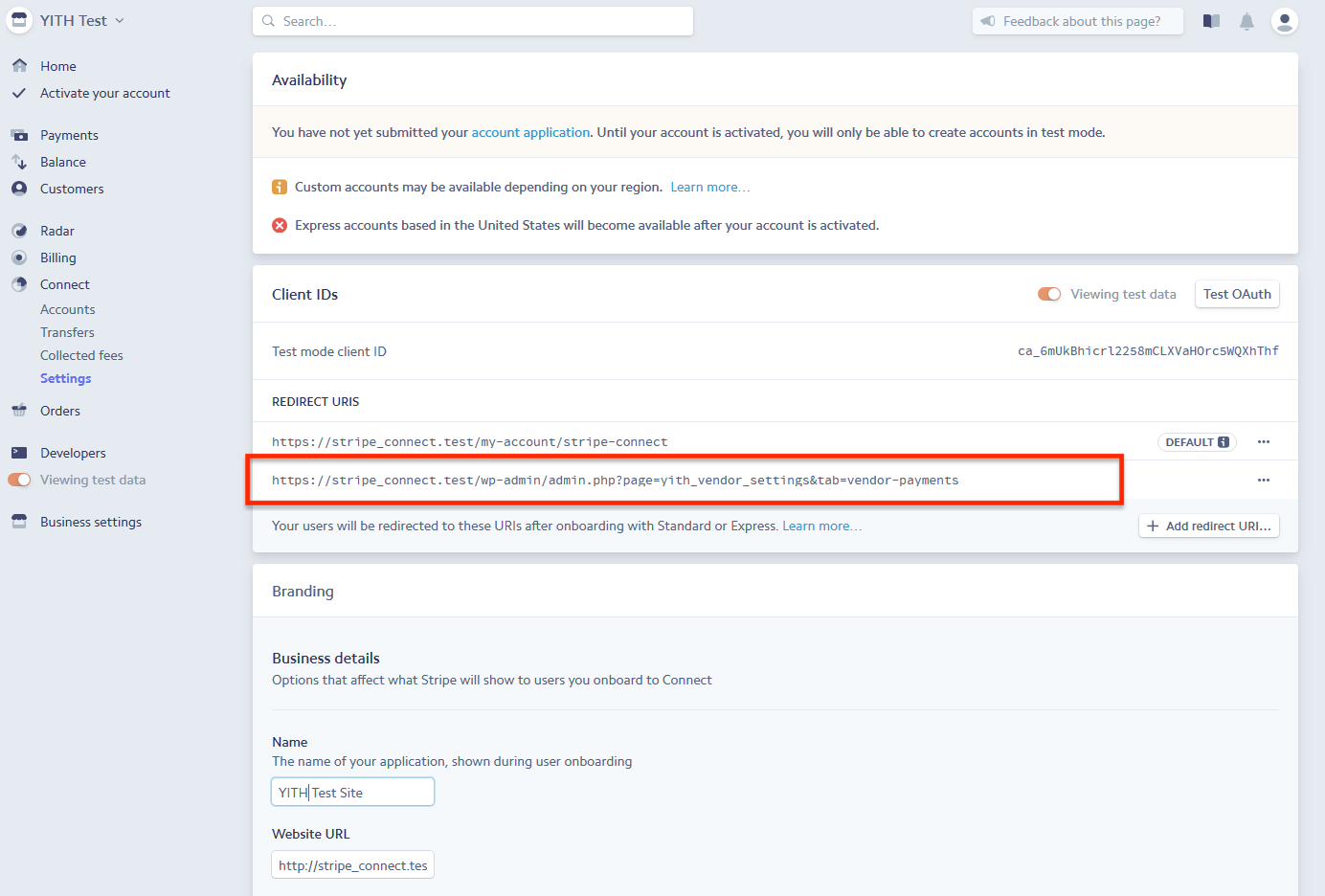Click Learn more link about Custom accounts
This screenshot has height=896, width=1325.
click(x=709, y=187)
